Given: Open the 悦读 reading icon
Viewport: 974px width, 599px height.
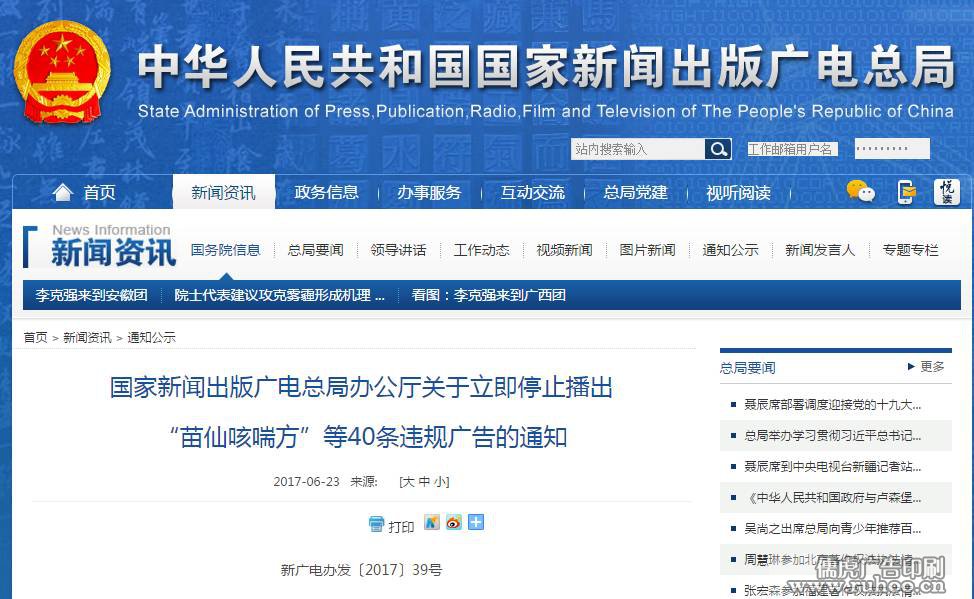Looking at the screenshot, I should 946,192.
